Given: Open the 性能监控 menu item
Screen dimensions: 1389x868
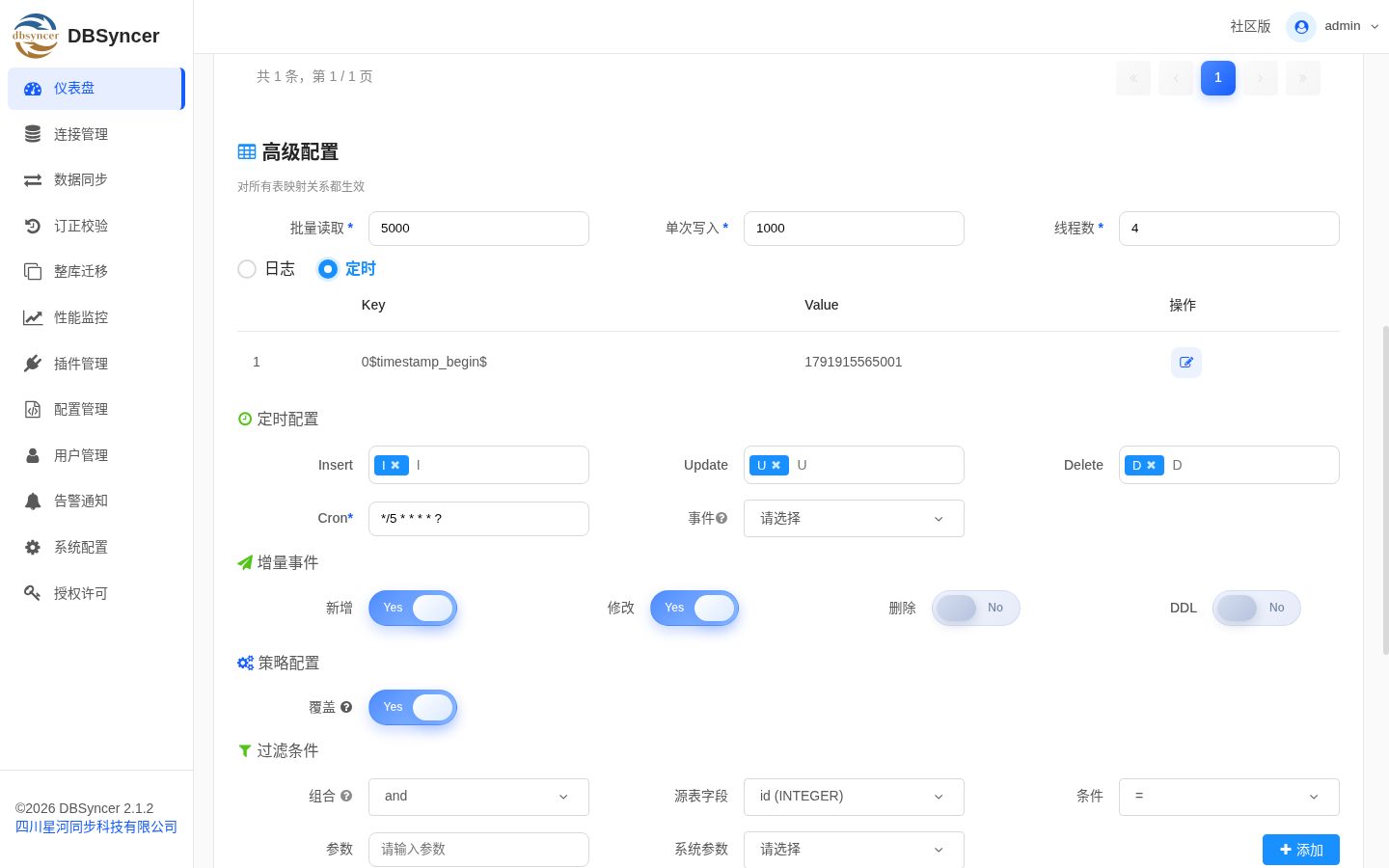Looking at the screenshot, I should pos(96,317).
